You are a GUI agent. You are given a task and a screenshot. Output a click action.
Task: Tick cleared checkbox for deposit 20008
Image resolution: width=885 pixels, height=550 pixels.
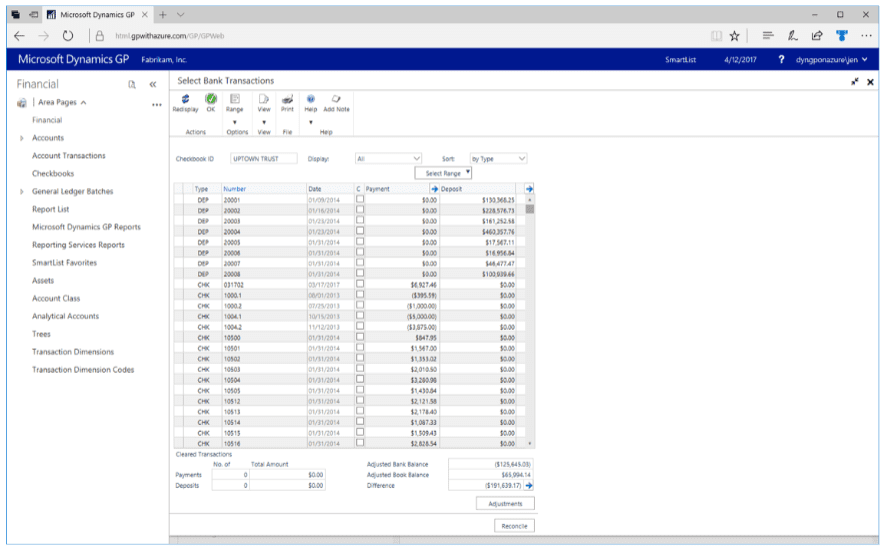(x=360, y=273)
